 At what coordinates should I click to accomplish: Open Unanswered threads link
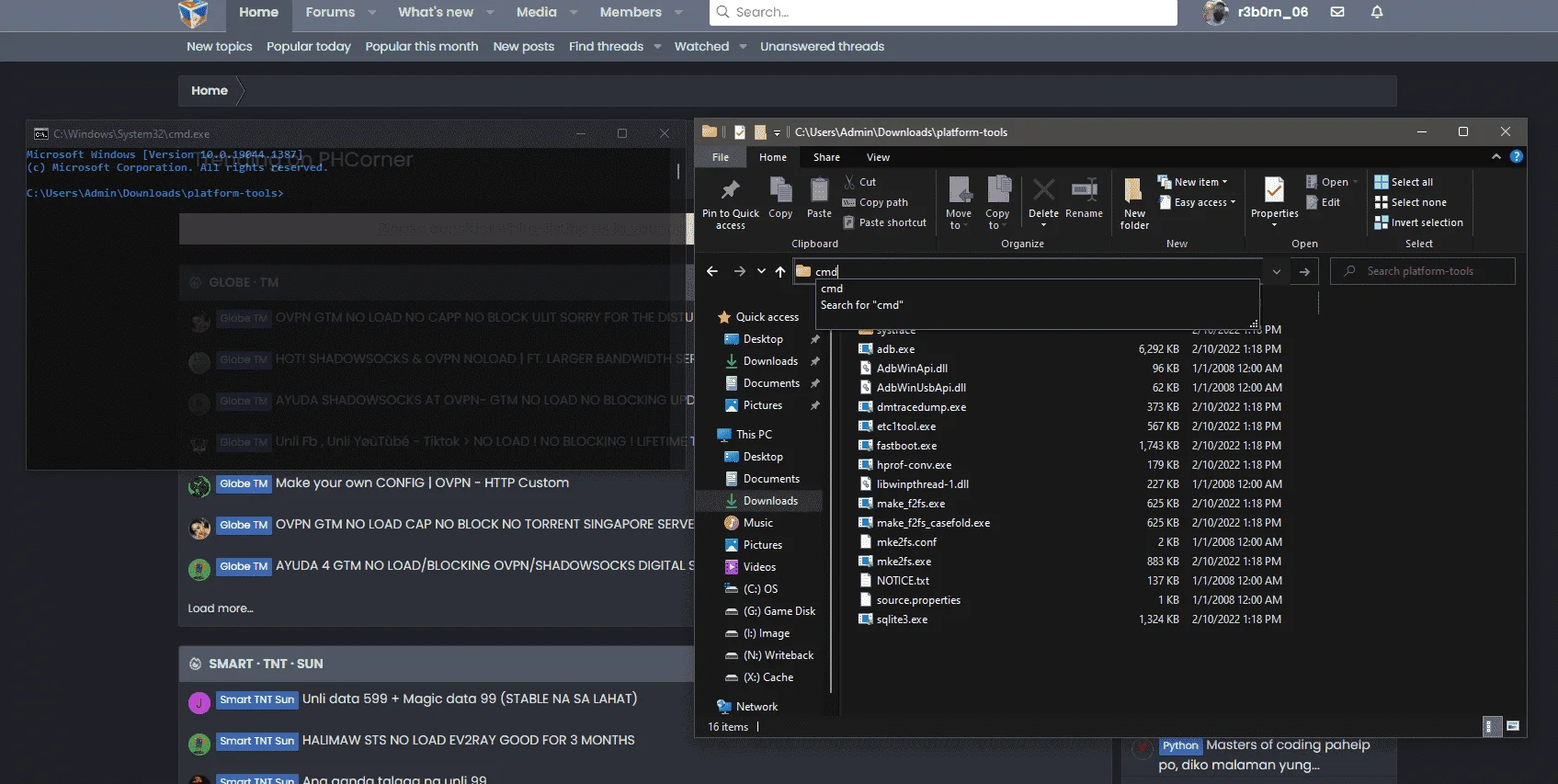822,46
